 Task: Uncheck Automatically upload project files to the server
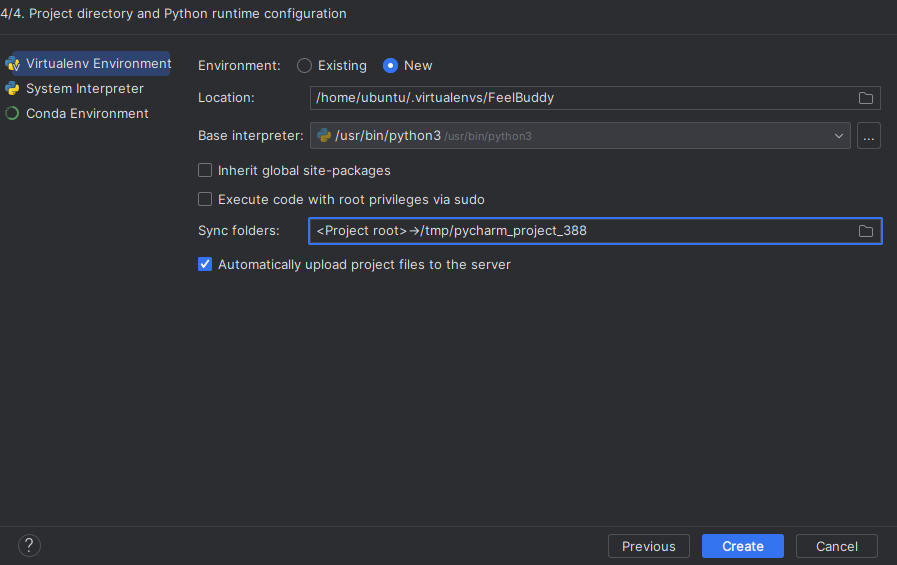point(205,264)
